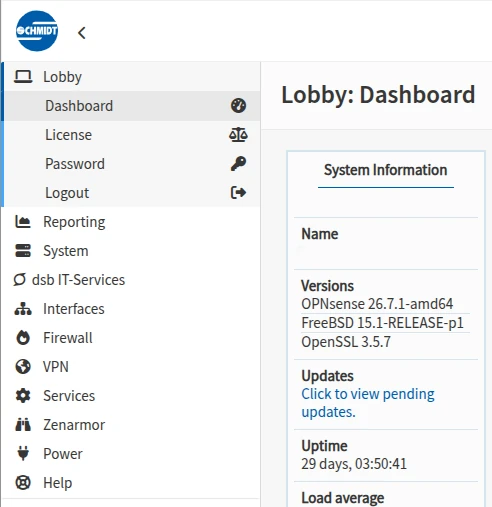492x507 pixels.
Task: Click the Services gear icon
Action: [x=23, y=396]
